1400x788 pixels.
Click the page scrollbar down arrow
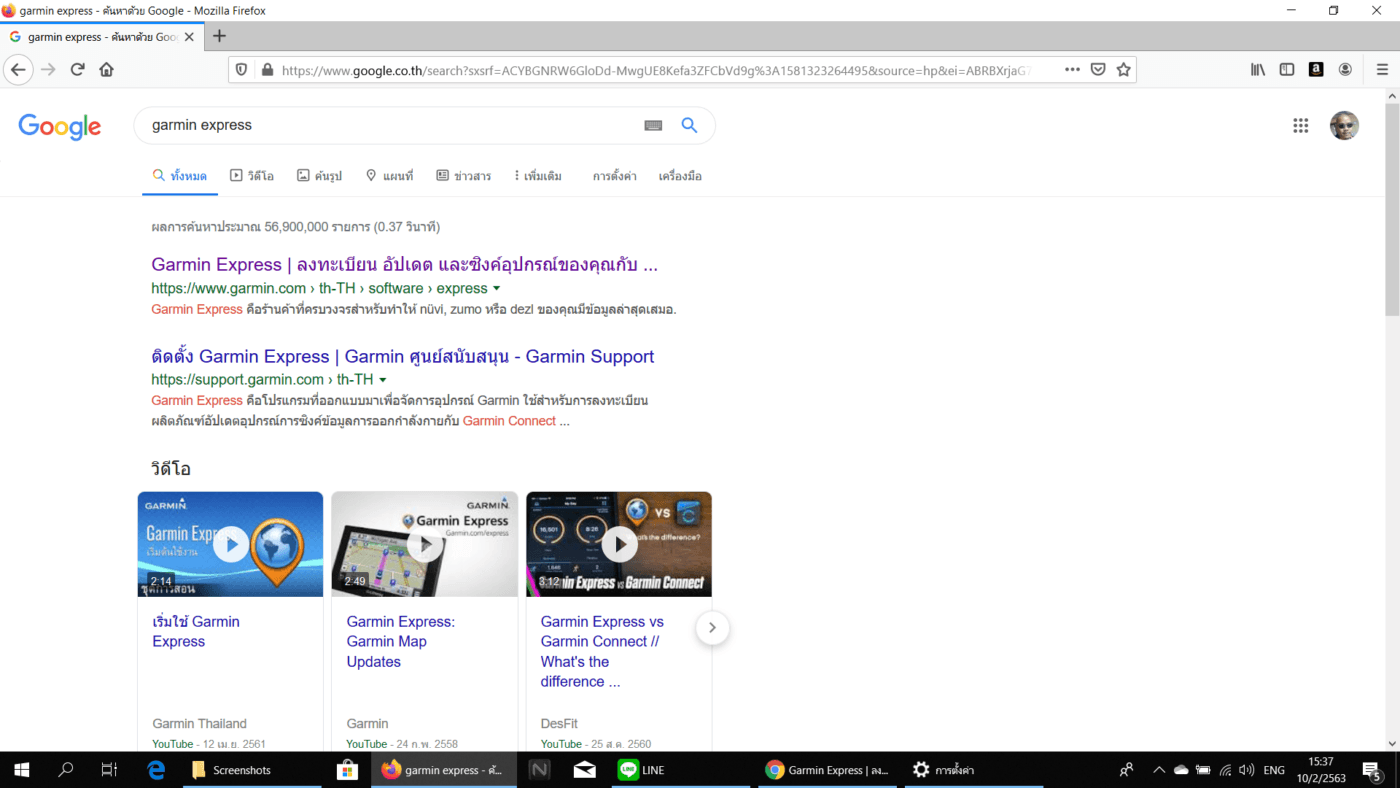pyautogui.click(x=1392, y=743)
